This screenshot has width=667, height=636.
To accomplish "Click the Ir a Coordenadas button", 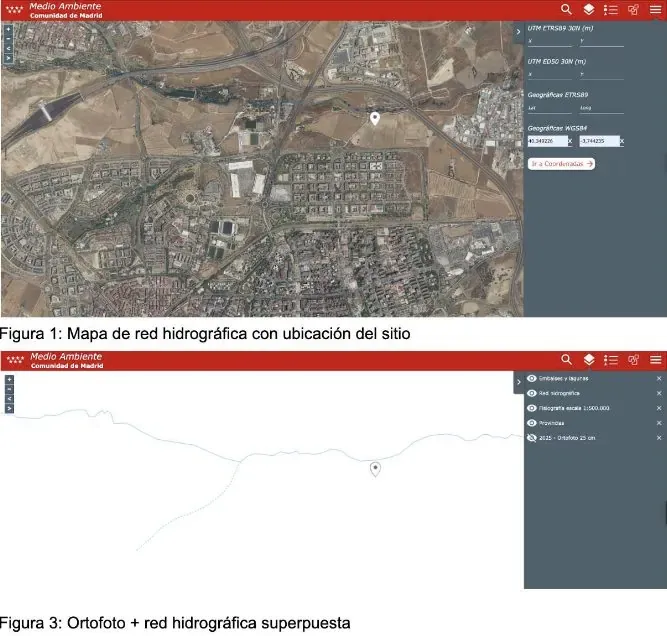I will tap(562, 164).
